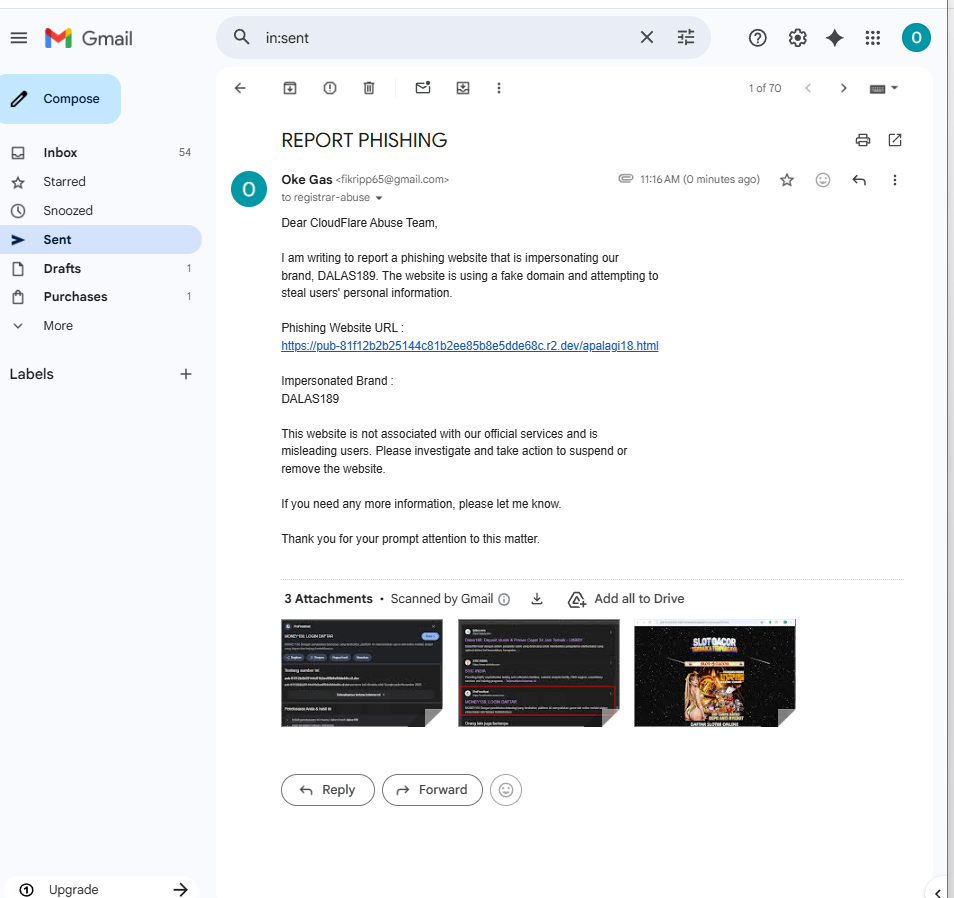Click sender name Oke Gas

click(307, 179)
